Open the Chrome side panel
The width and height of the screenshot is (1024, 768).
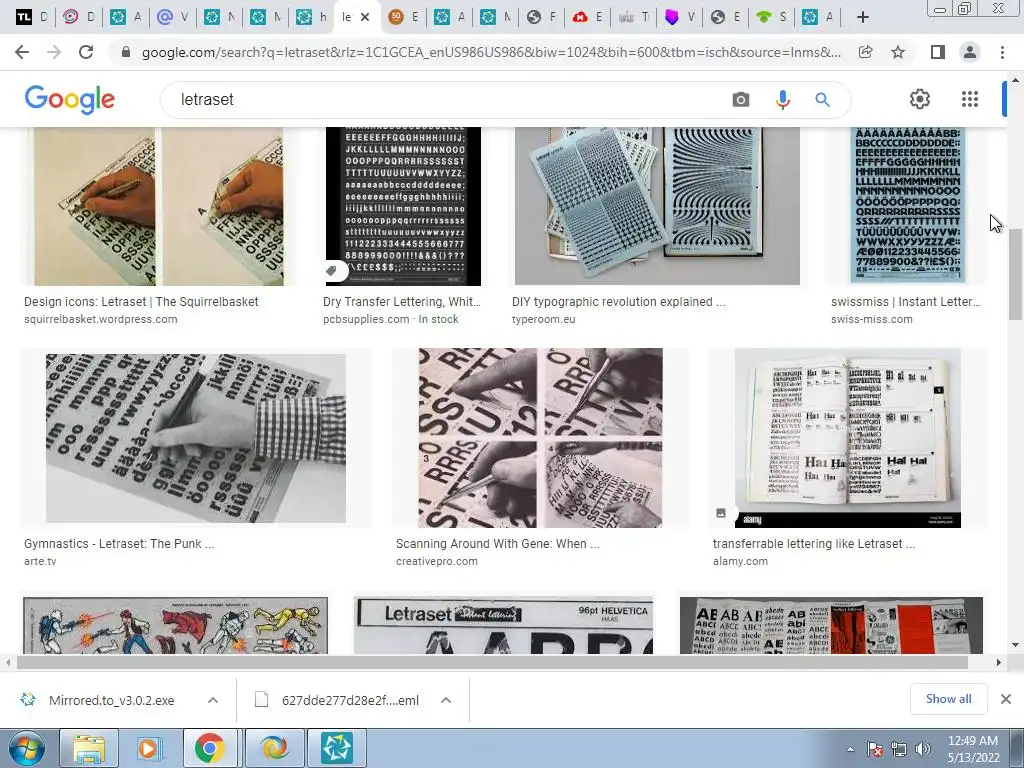pyautogui.click(x=938, y=52)
